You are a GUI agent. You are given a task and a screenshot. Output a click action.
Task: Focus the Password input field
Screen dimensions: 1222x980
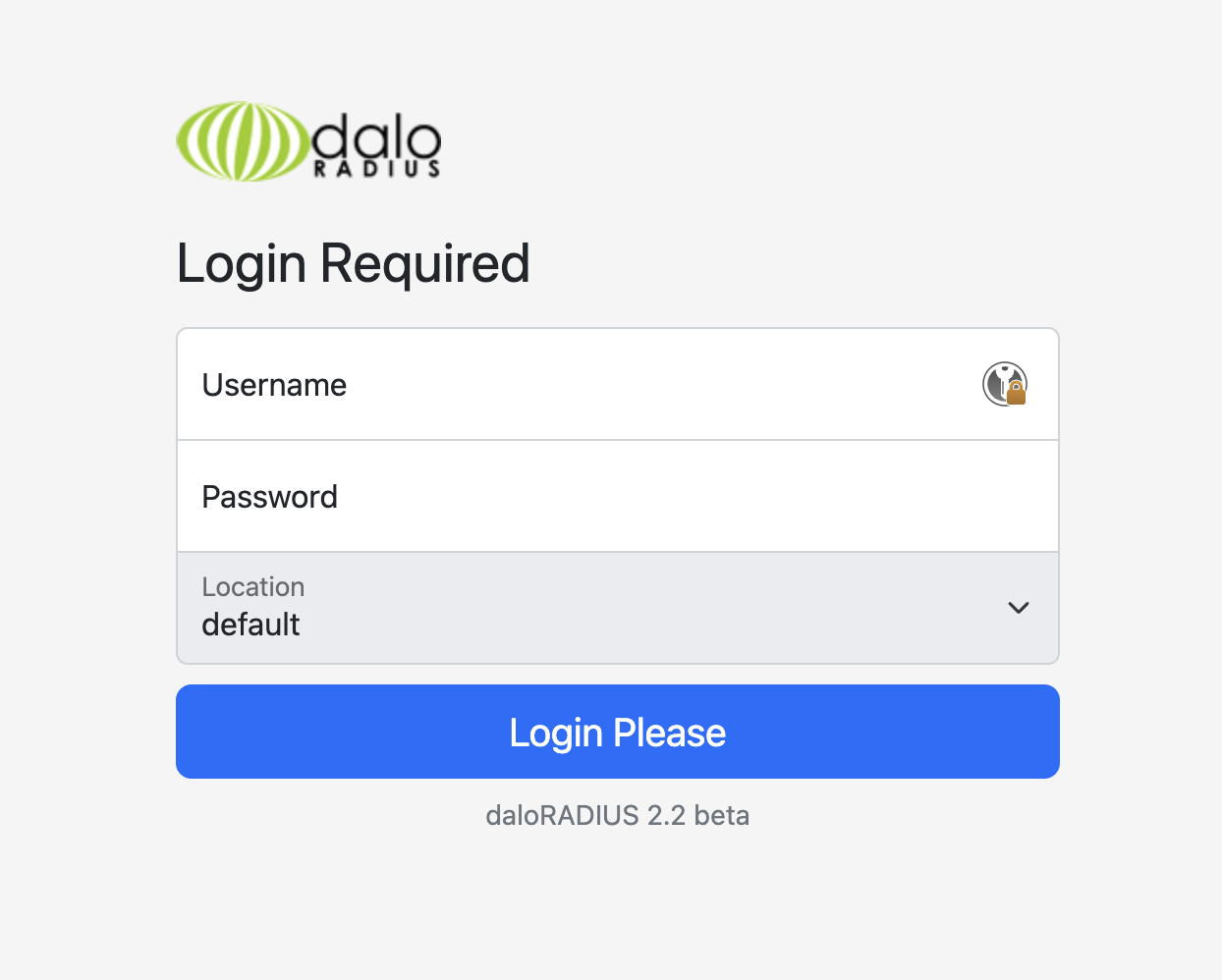point(617,496)
